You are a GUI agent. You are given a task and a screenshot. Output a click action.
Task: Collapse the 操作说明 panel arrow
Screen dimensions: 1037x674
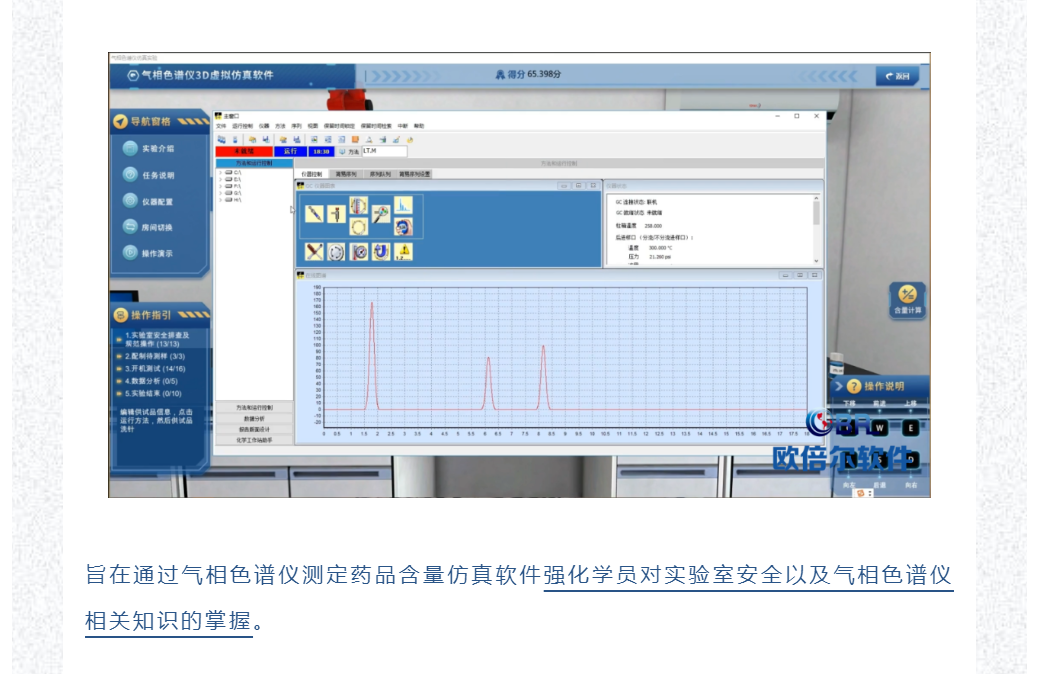point(839,386)
